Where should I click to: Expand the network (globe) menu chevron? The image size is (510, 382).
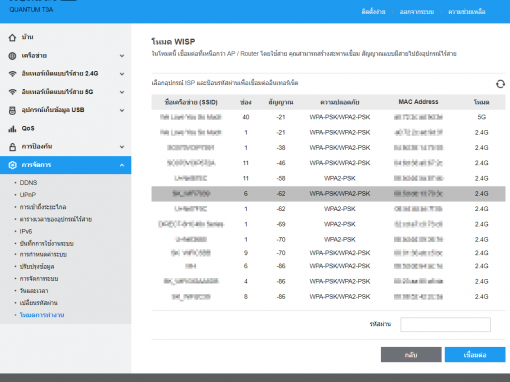point(122,56)
